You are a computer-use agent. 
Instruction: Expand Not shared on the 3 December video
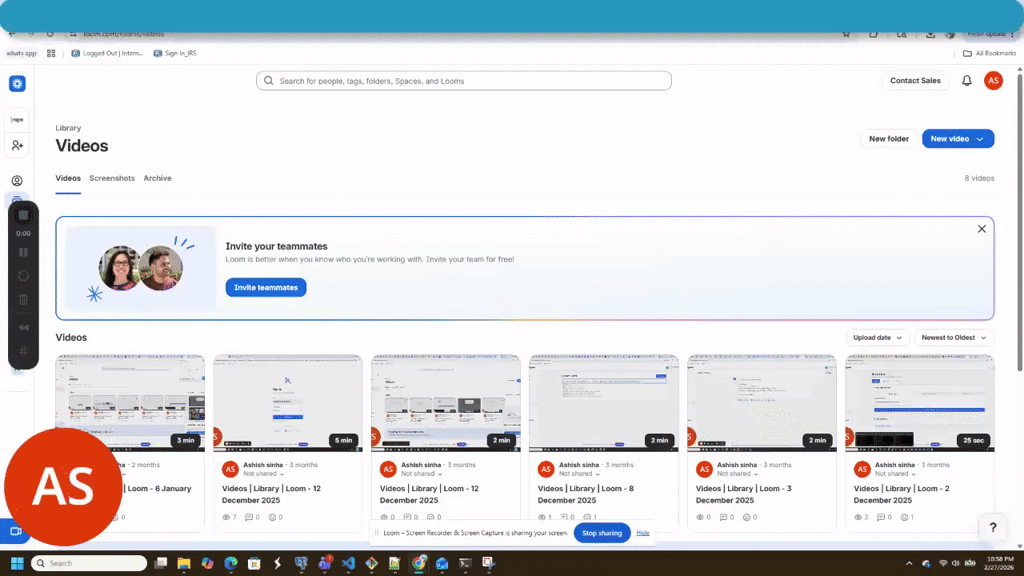(x=737, y=474)
